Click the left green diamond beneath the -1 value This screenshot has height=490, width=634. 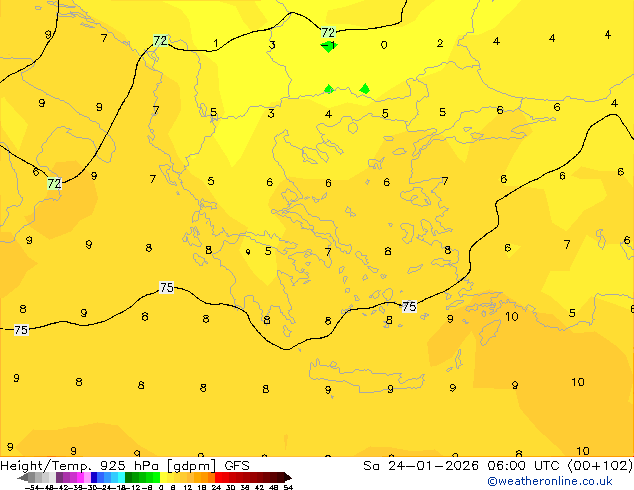(x=329, y=89)
